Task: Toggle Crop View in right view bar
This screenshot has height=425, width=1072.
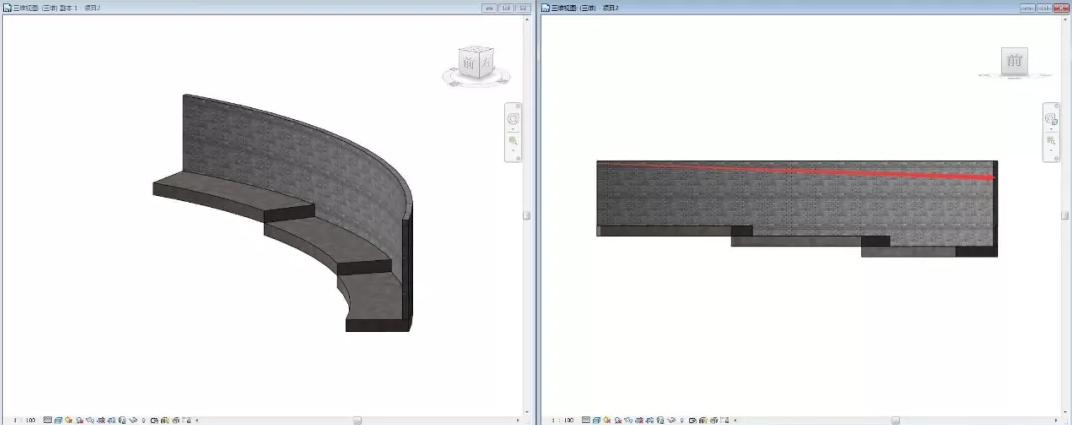Action: coord(639,420)
